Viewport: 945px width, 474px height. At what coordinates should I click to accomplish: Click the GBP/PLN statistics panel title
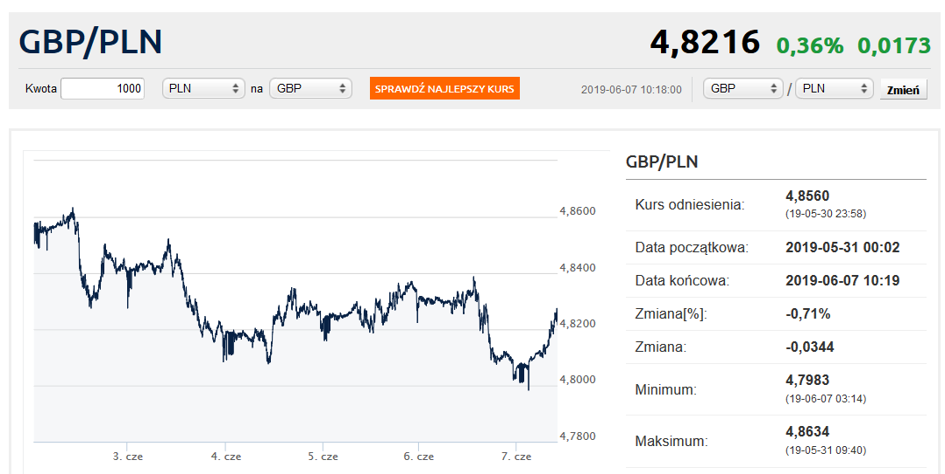tap(662, 162)
